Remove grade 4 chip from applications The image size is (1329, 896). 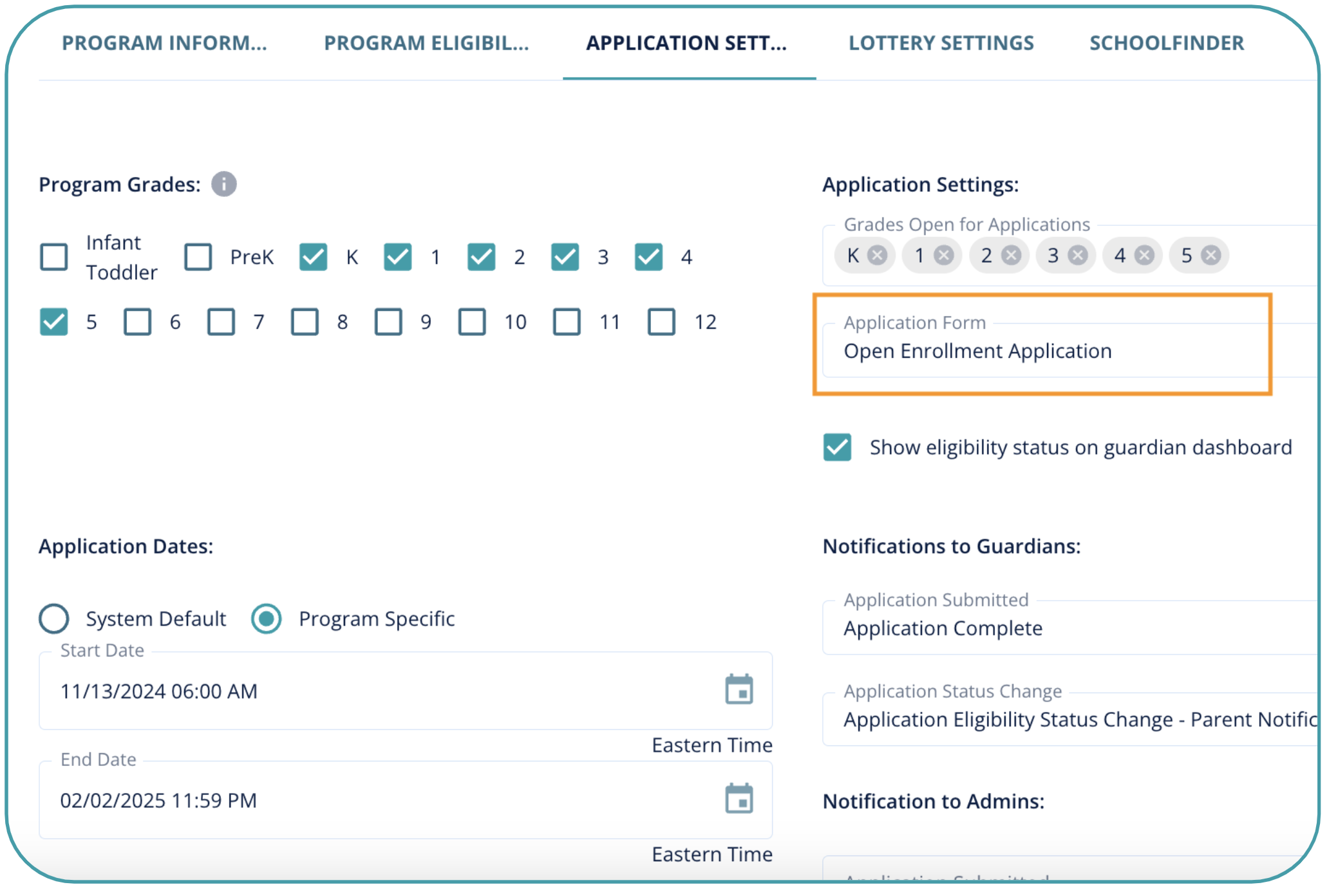[1144, 256]
